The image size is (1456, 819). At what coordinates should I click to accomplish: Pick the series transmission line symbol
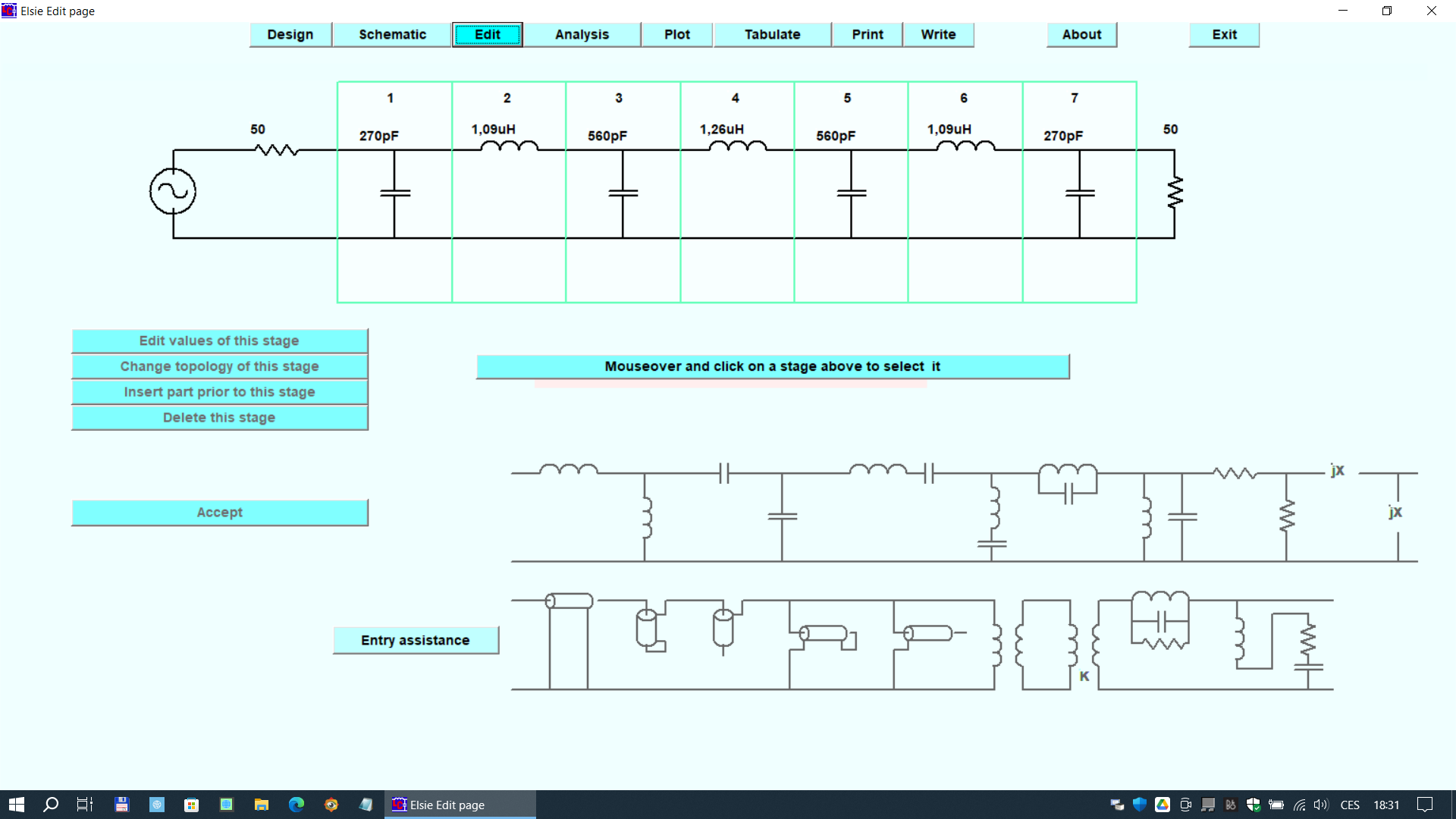pyautogui.click(x=569, y=601)
